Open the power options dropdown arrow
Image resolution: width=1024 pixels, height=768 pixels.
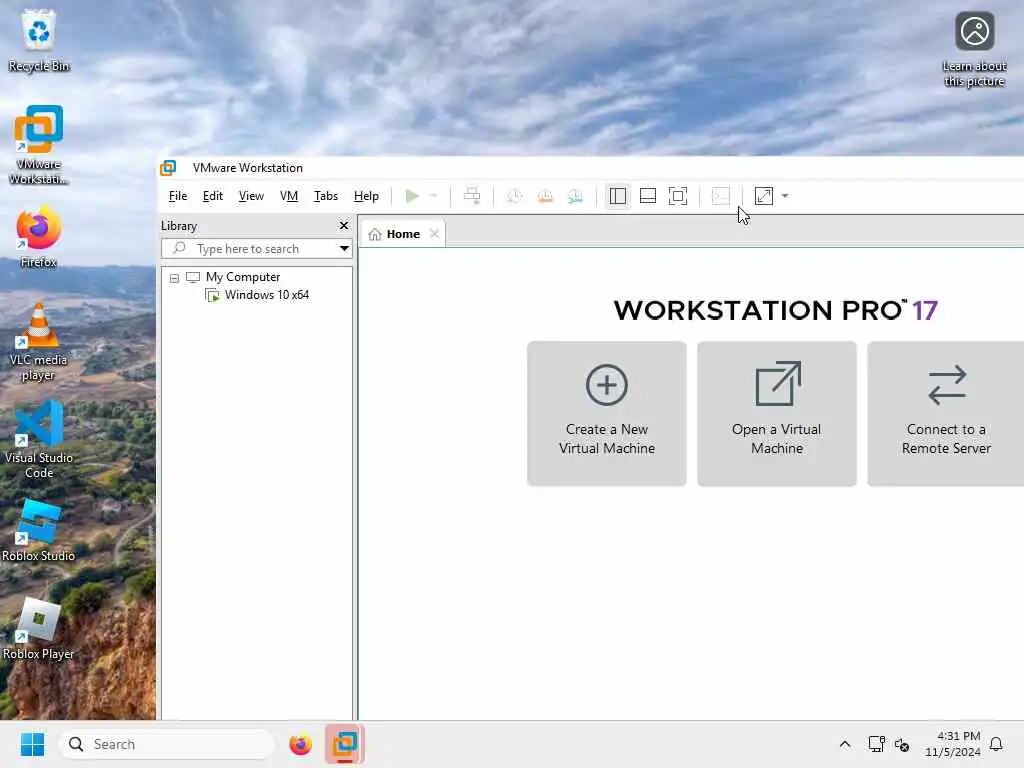tap(433, 196)
